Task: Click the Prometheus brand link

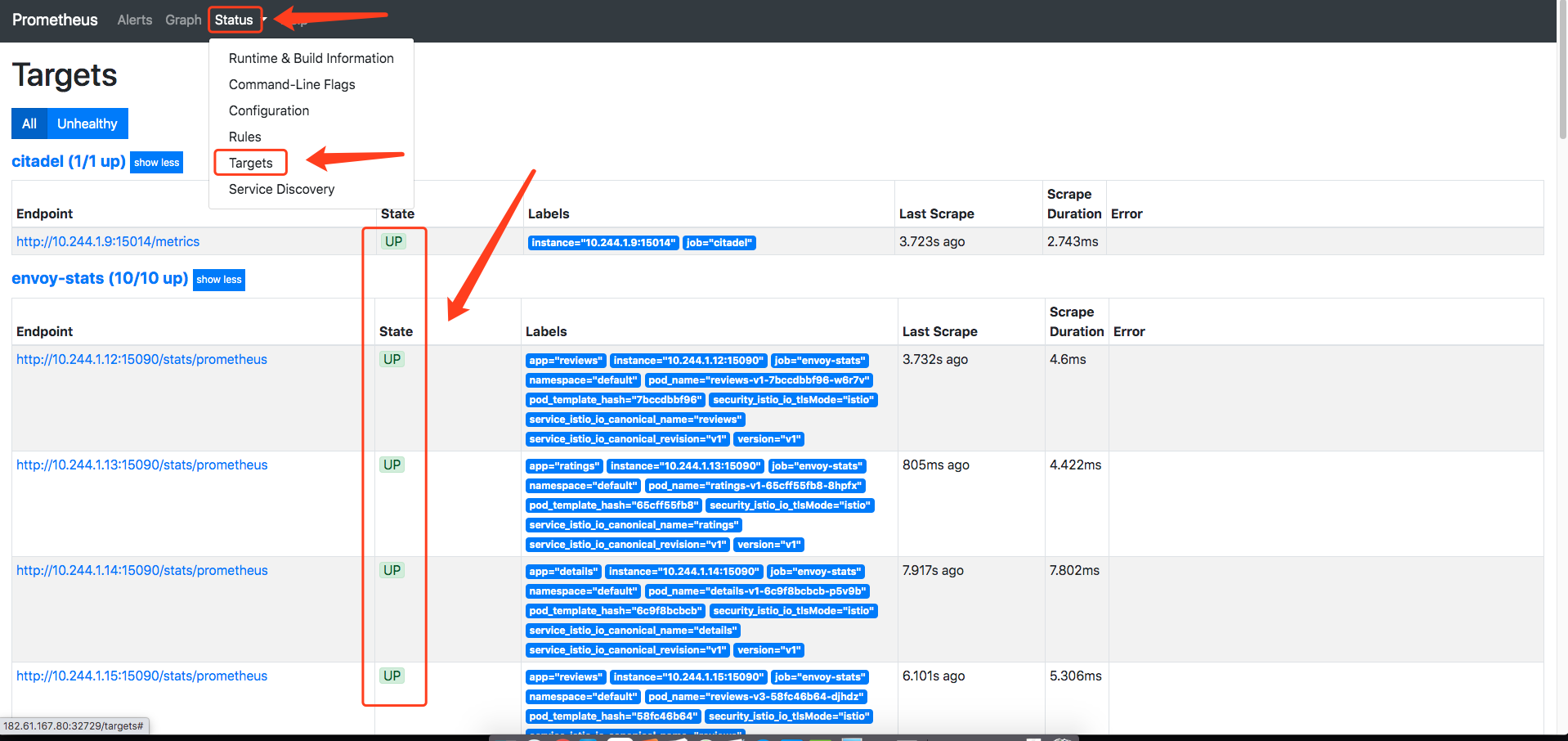Action: point(55,20)
